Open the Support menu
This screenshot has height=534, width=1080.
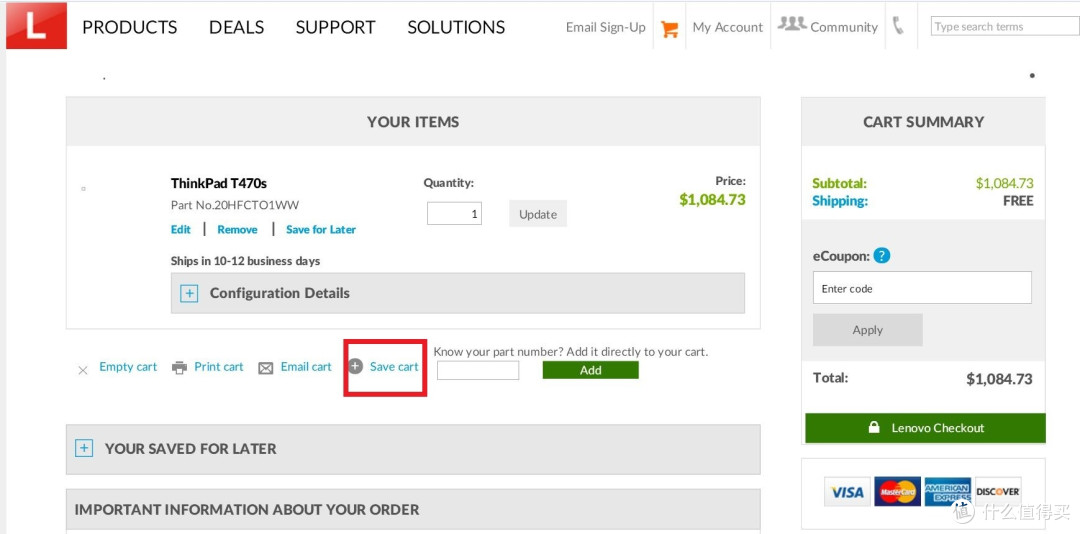335,27
